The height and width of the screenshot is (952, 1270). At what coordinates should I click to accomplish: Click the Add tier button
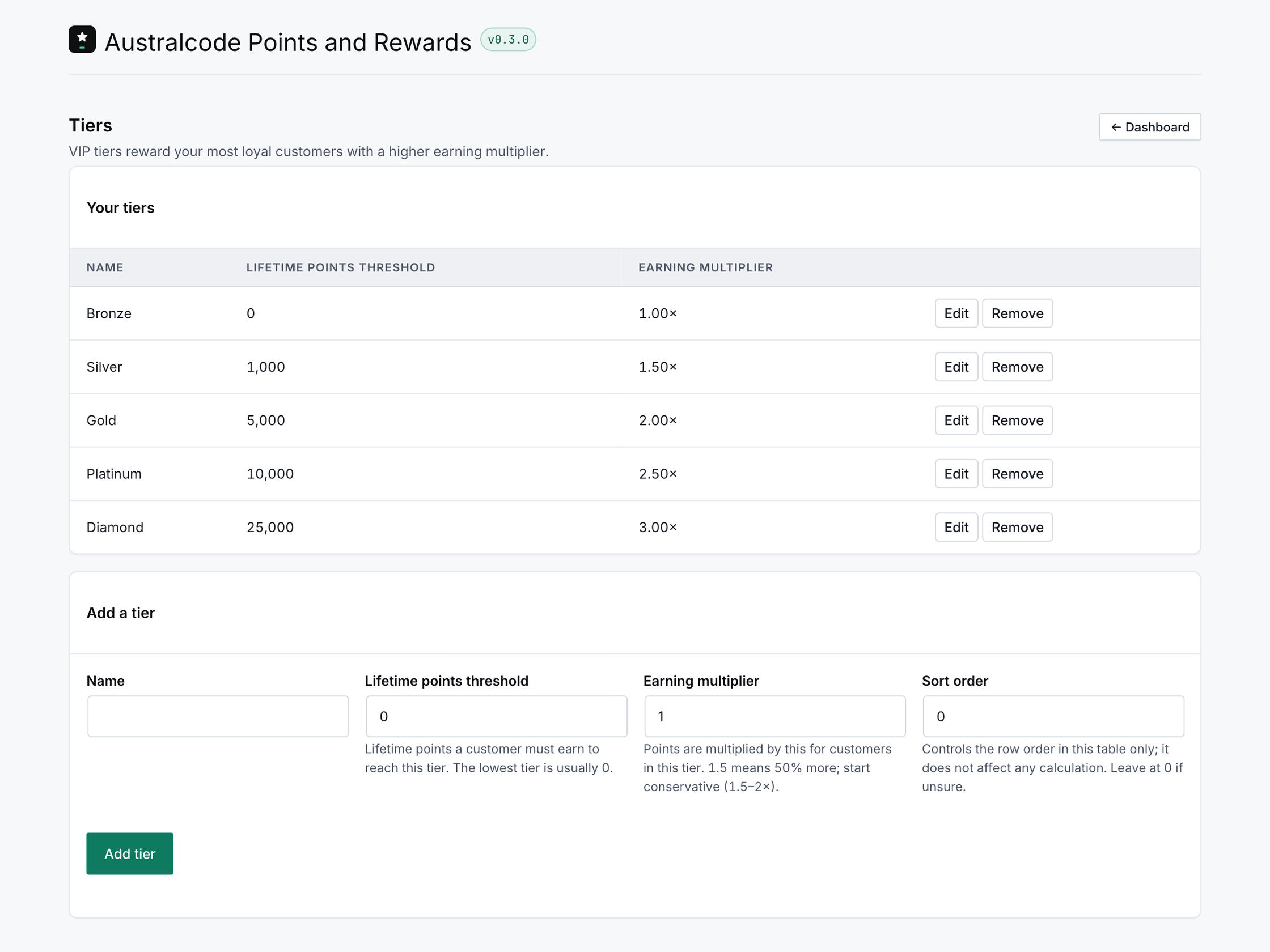point(130,853)
